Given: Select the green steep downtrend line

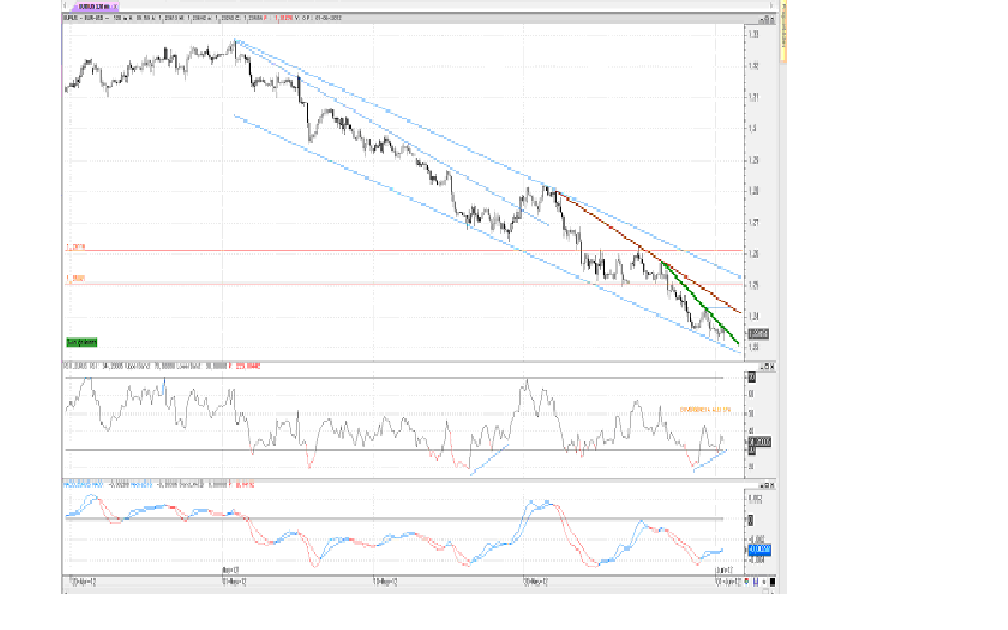Looking at the screenshot, I should (699, 303).
